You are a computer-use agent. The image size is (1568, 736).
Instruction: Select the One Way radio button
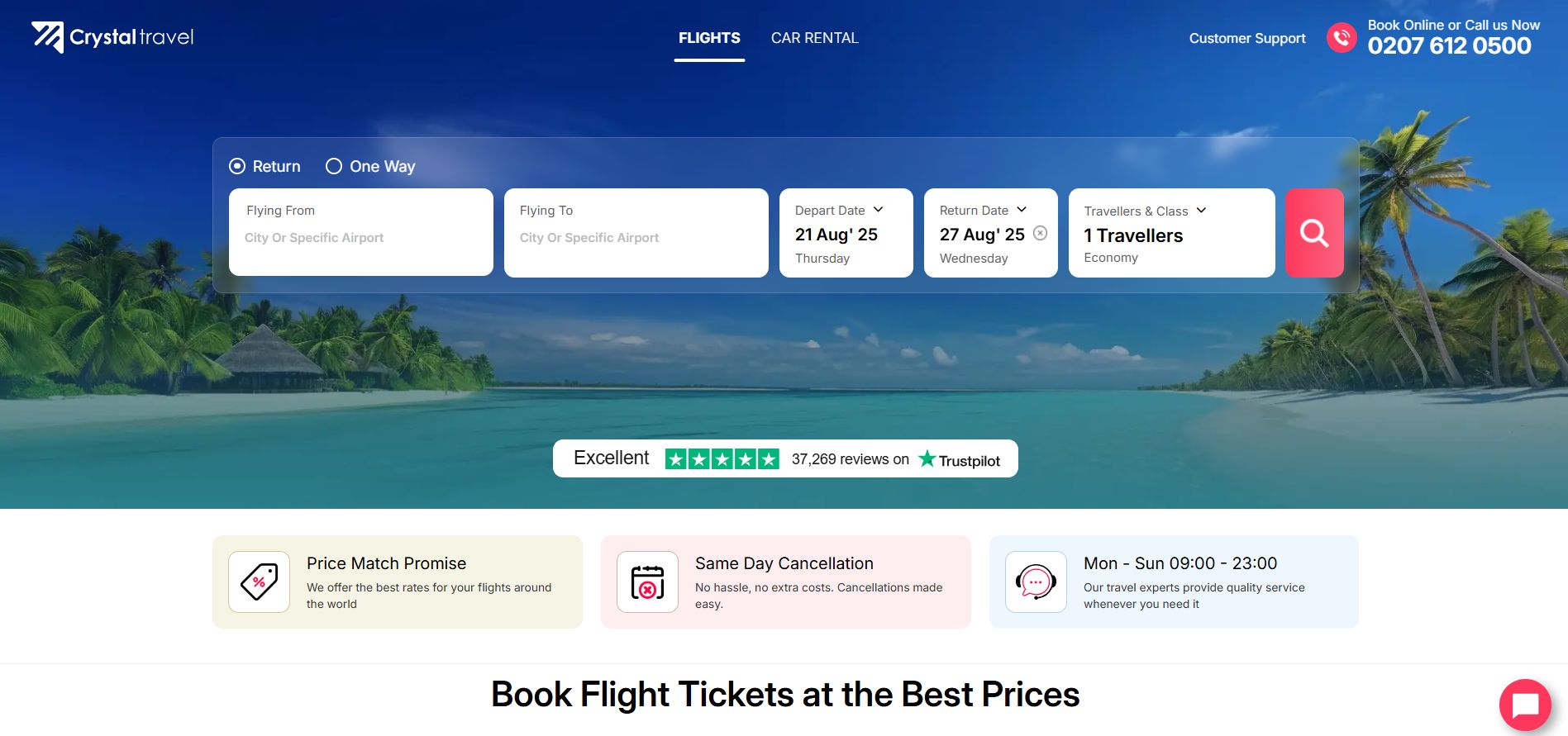click(x=334, y=166)
